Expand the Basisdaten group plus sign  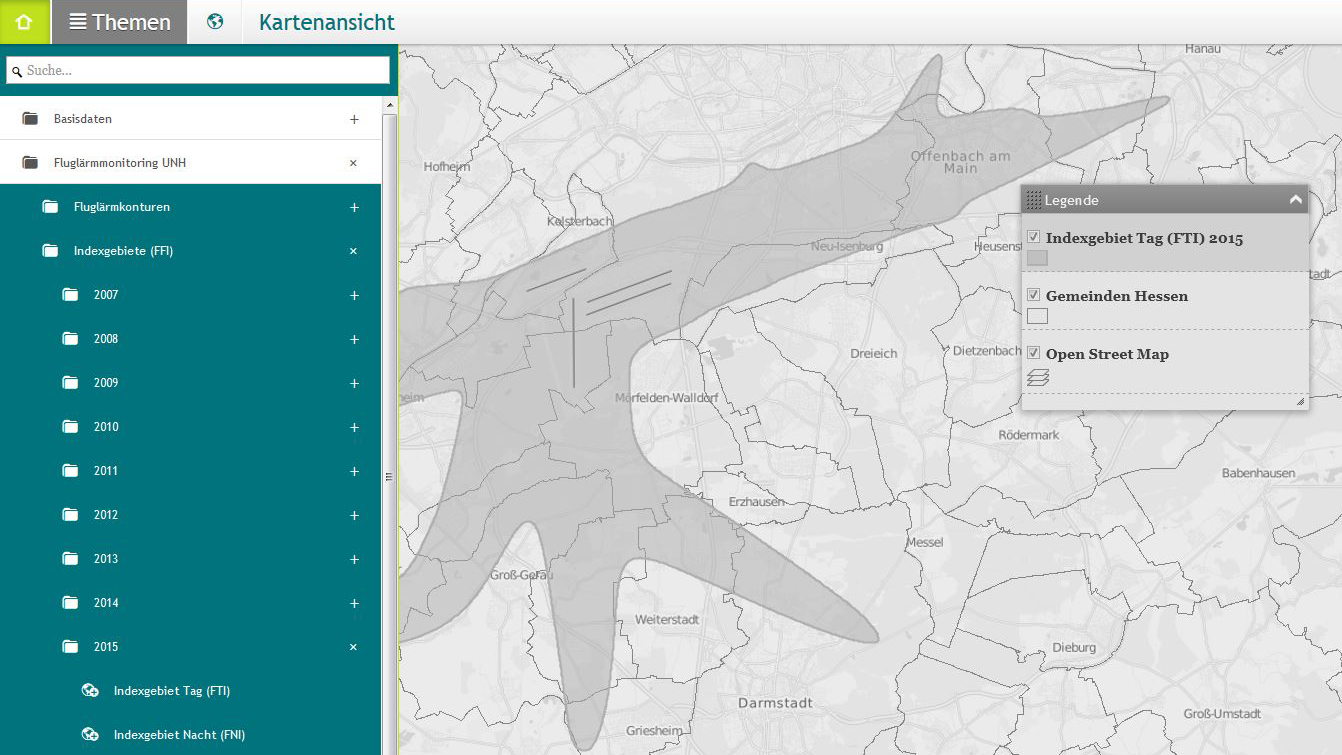(354, 119)
